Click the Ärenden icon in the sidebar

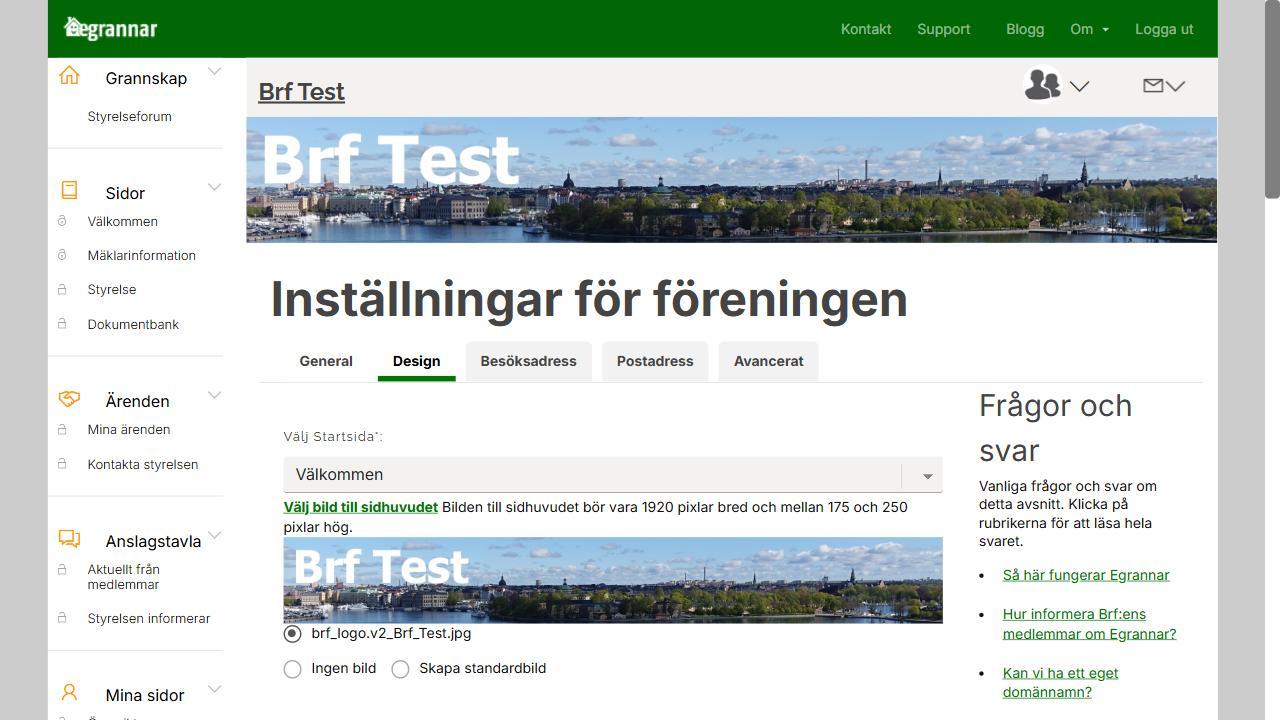pos(68,397)
